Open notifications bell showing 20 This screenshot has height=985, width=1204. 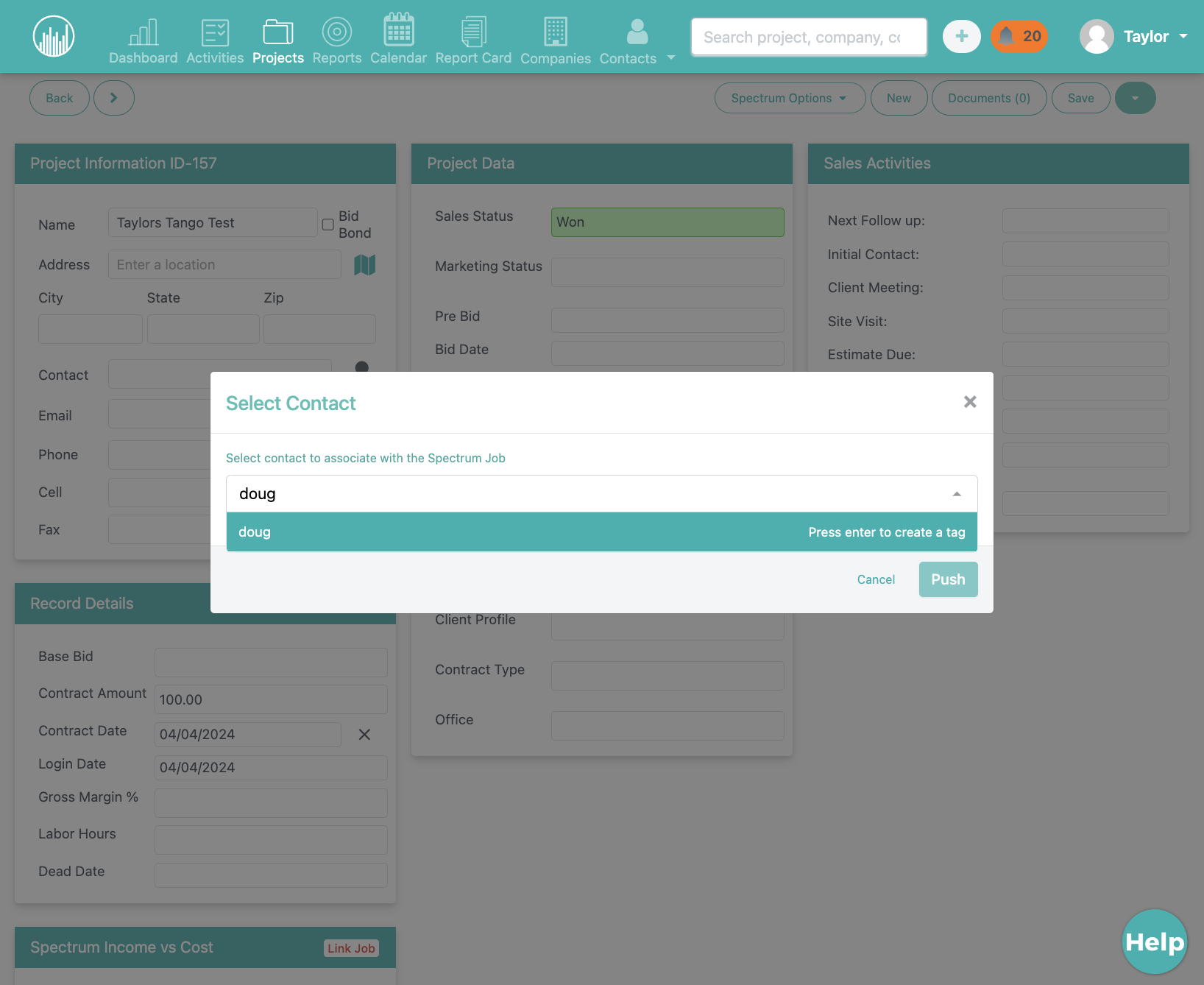(x=1019, y=36)
